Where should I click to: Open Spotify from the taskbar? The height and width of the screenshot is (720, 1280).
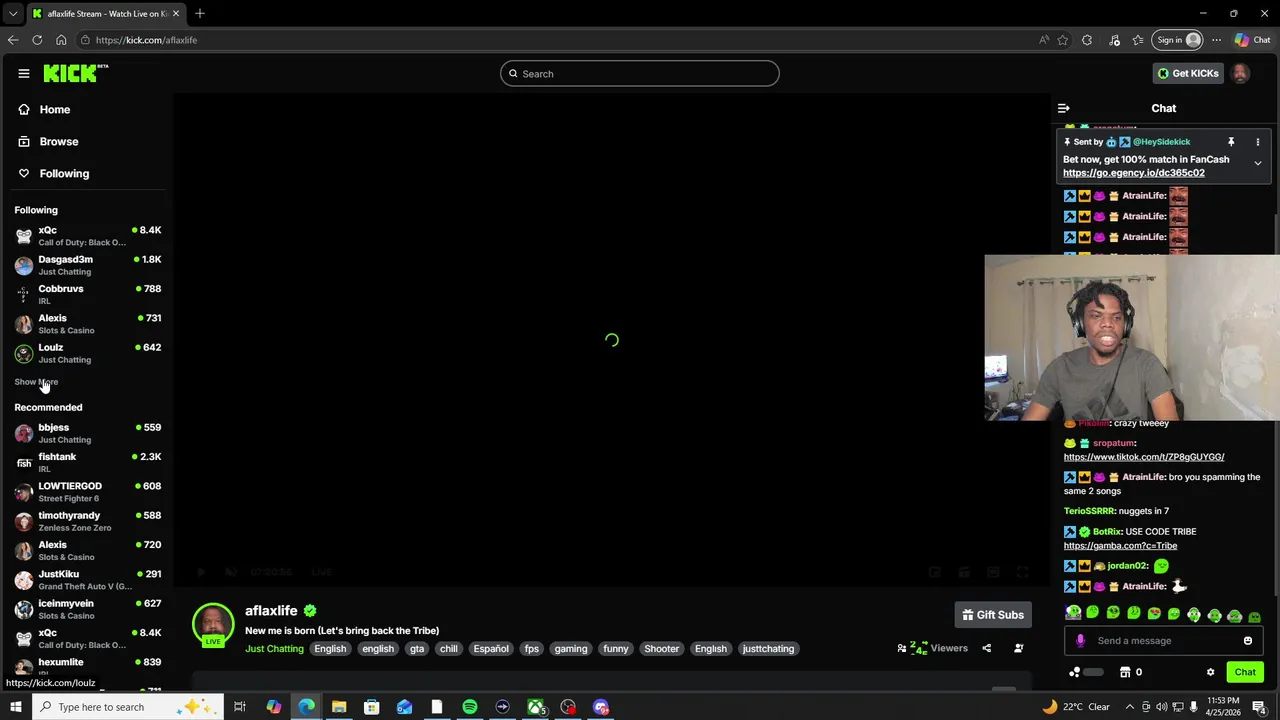pyautogui.click(x=469, y=707)
